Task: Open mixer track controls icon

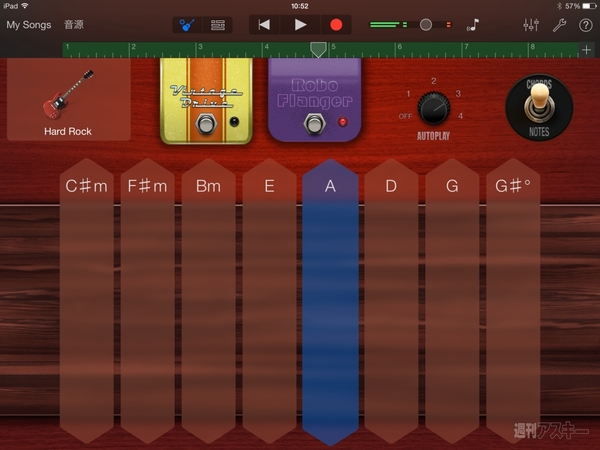Action: pyautogui.click(x=531, y=25)
